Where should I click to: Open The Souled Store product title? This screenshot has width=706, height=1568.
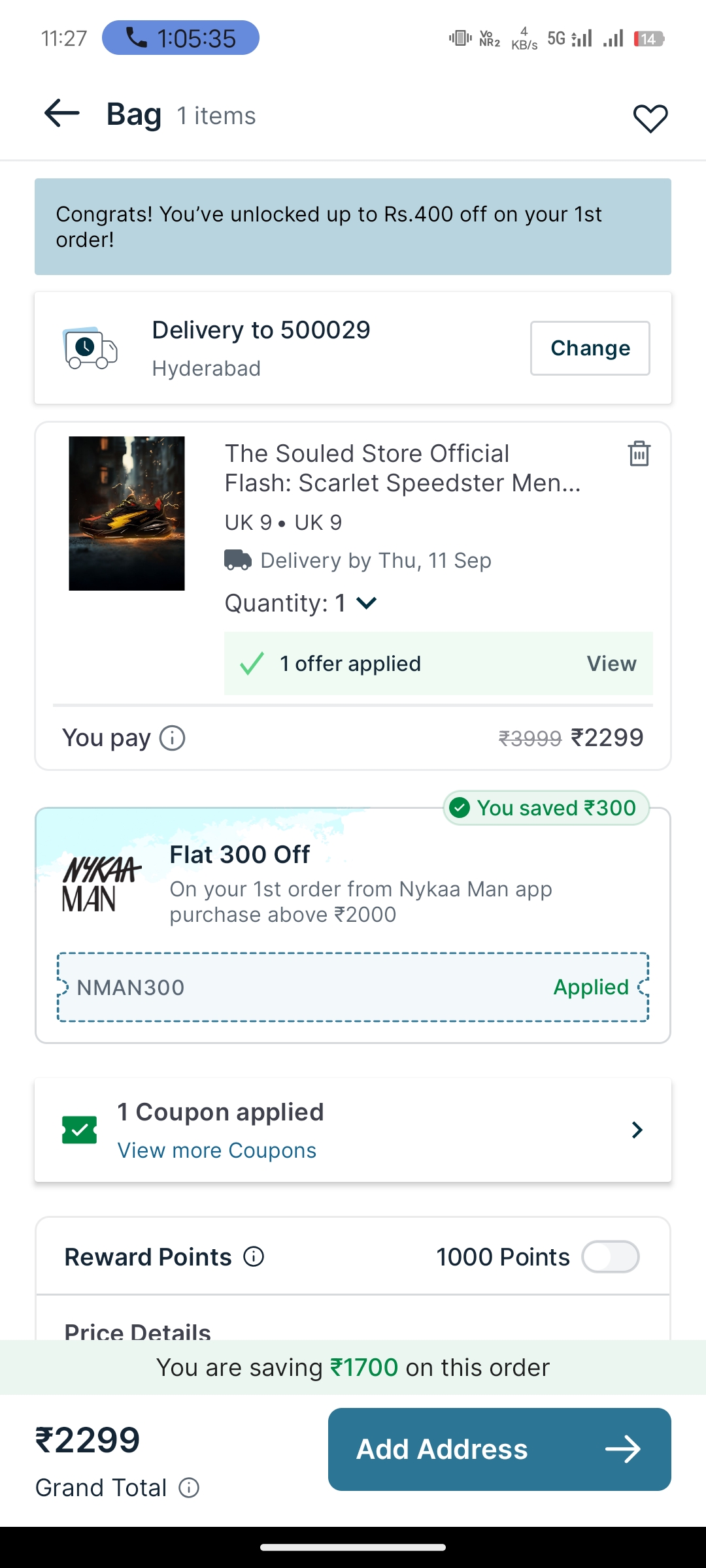point(402,468)
